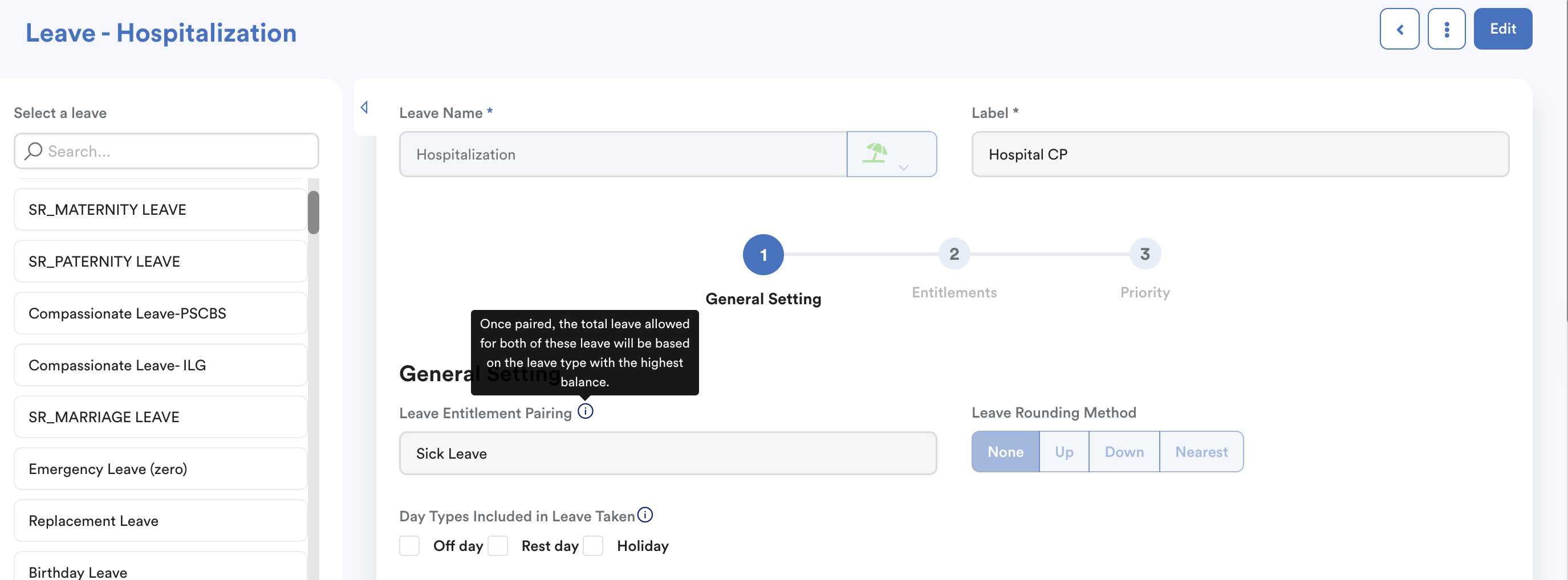Go to step 3 Priority

(1145, 254)
